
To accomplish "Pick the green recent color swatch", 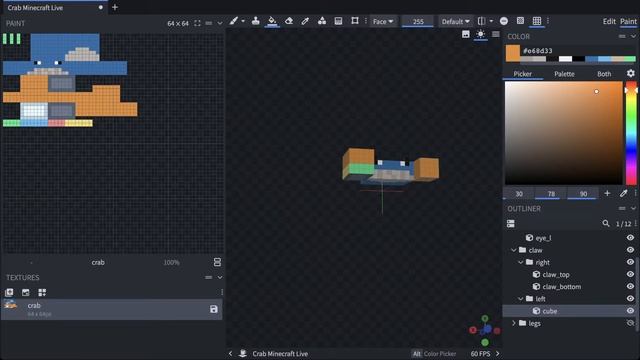I will coord(630,59).
